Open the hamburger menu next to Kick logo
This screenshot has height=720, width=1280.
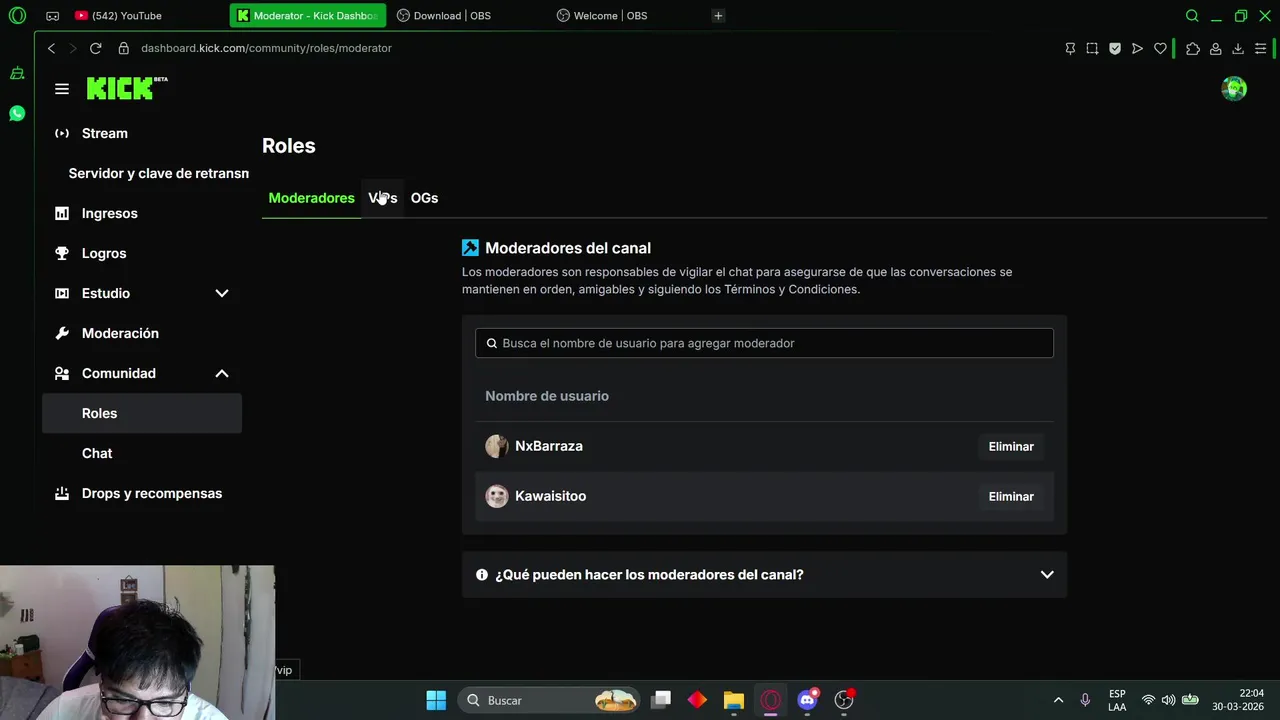point(62,89)
